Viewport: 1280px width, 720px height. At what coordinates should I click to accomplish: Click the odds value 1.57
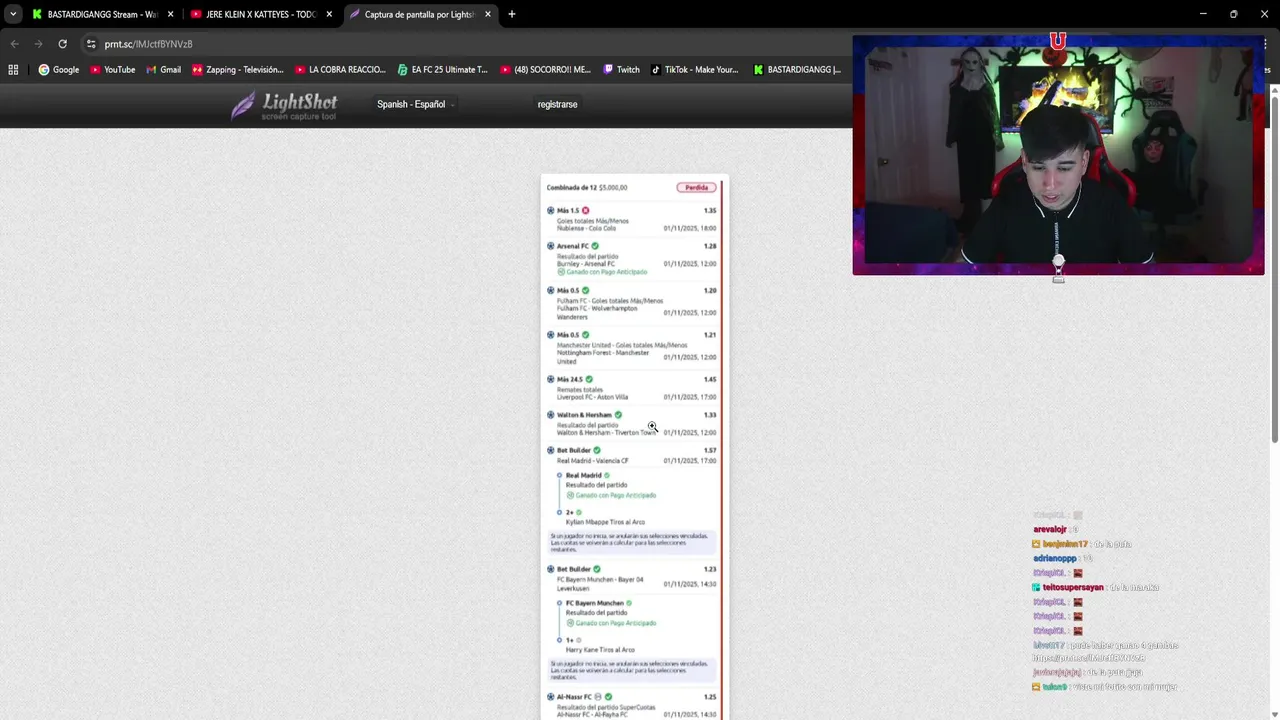coord(710,450)
